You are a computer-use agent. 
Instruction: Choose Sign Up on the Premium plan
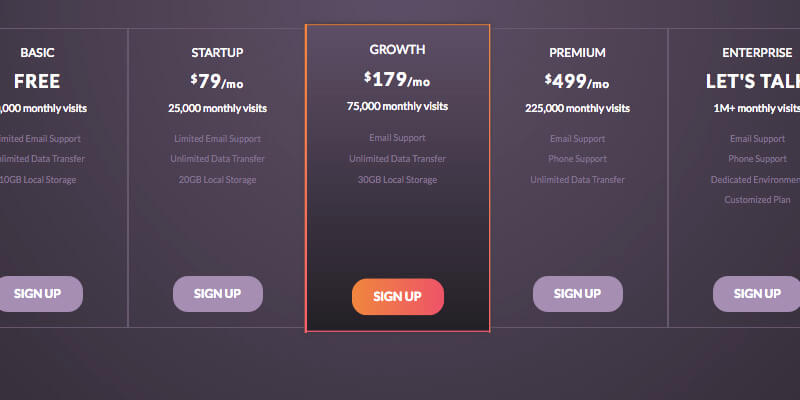point(577,294)
